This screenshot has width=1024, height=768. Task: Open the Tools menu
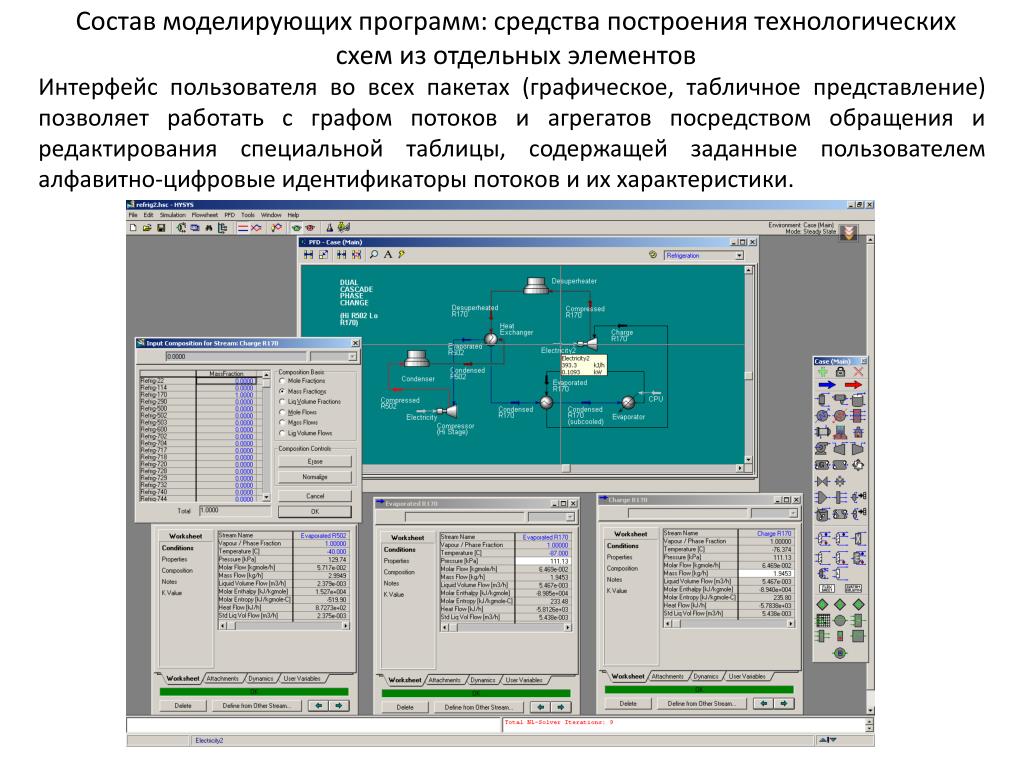pyautogui.click(x=248, y=215)
